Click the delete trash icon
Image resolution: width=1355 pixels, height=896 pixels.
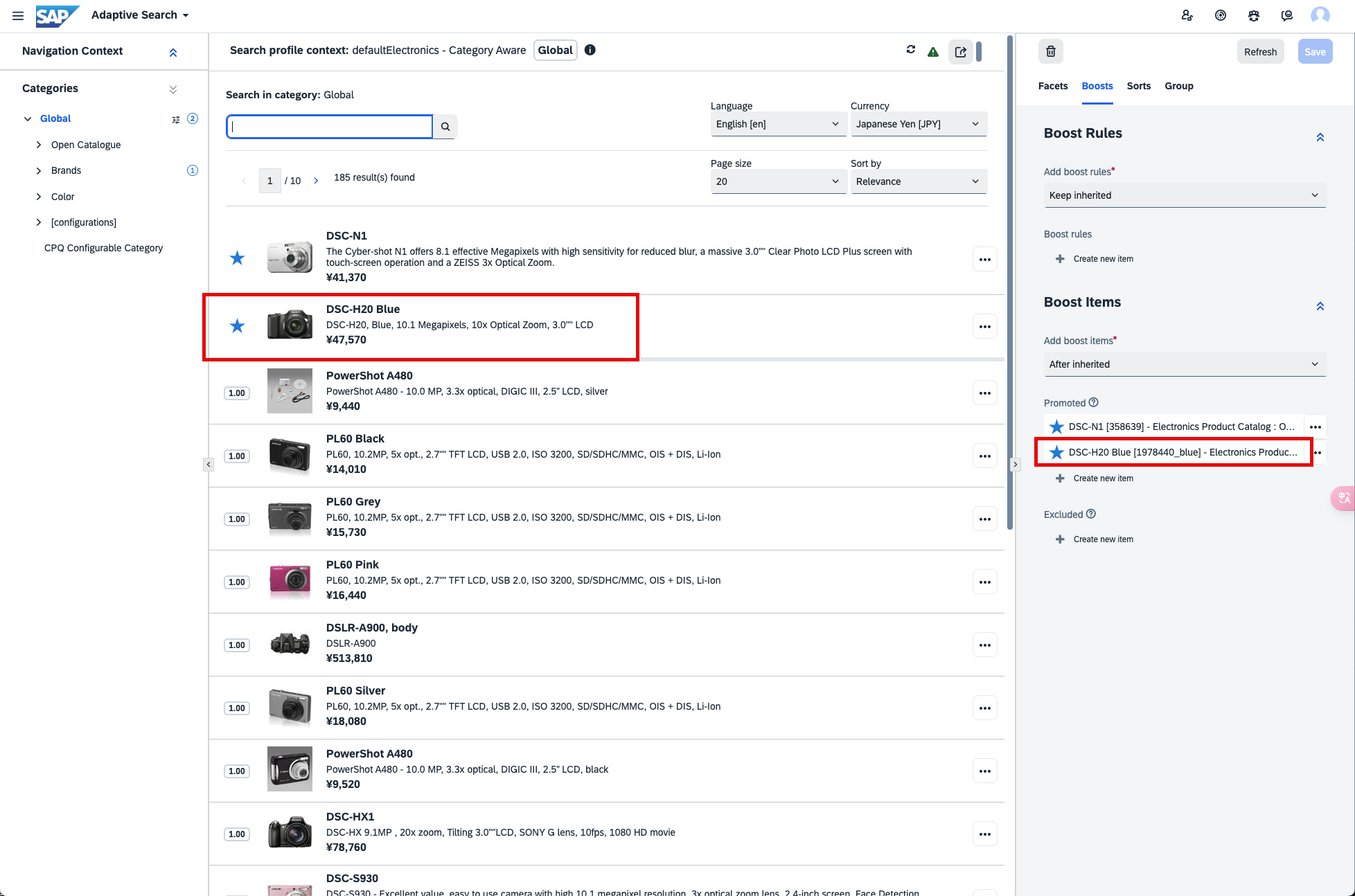1051,51
